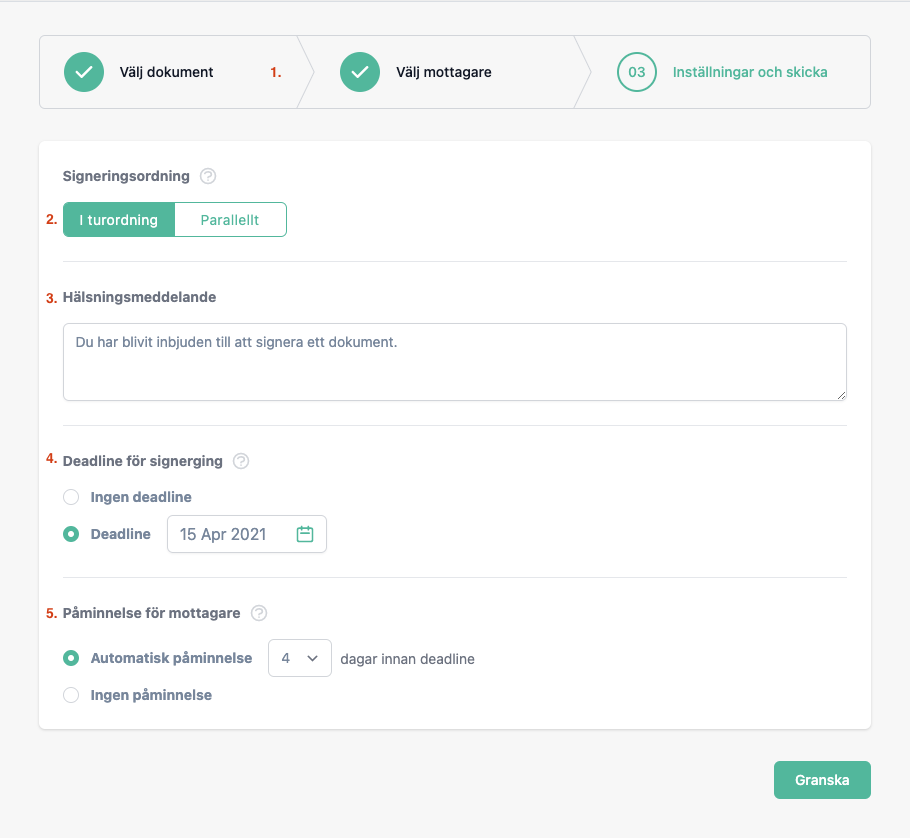Select Ingen påminnelse radio button
Screen dimensions: 910x838
click(71, 695)
